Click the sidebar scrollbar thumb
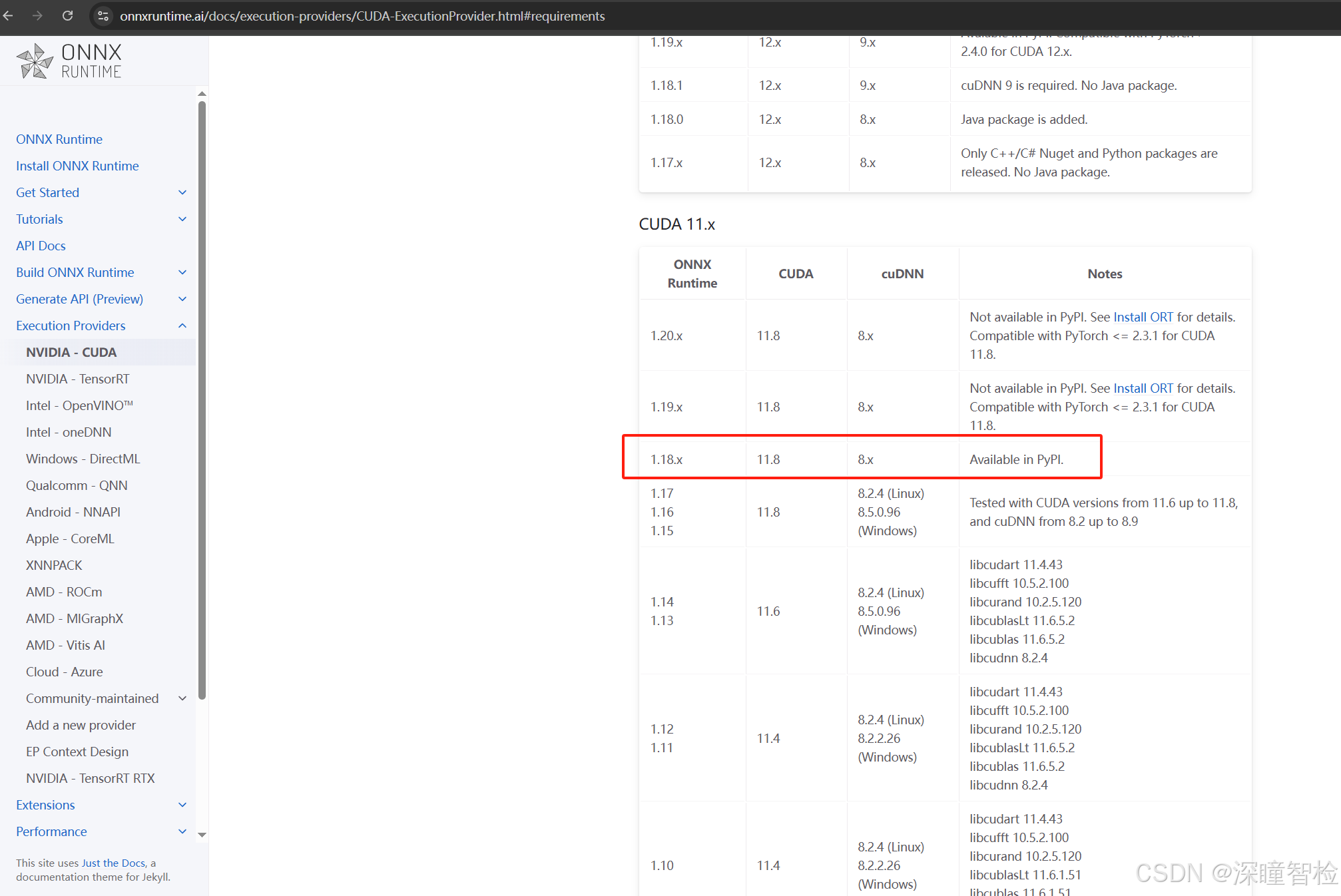The height and width of the screenshot is (896, 1341). pyautogui.click(x=202, y=399)
